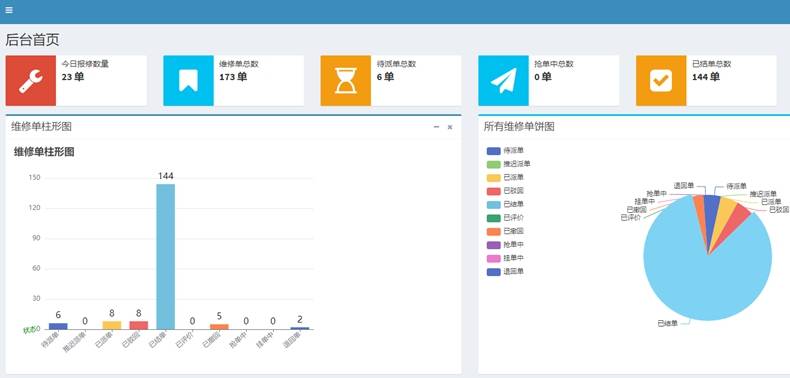Screen dimensions: 790x378
Task: Open the hamburger sidebar menu
Action: (x=9, y=10)
